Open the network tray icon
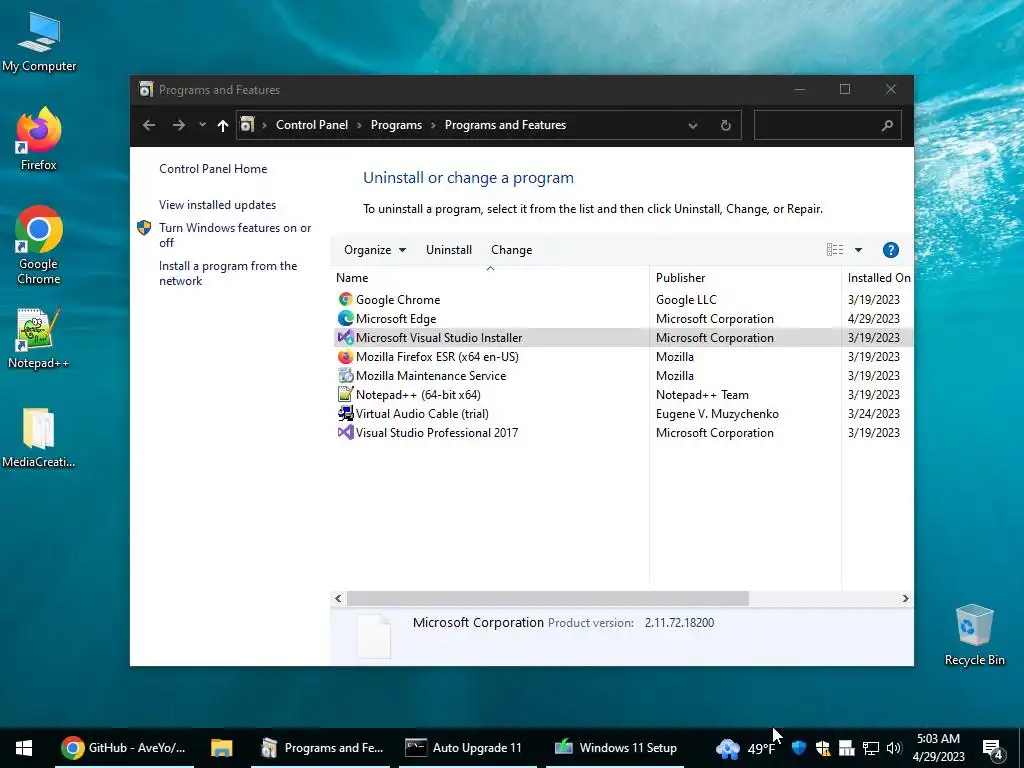 871,748
